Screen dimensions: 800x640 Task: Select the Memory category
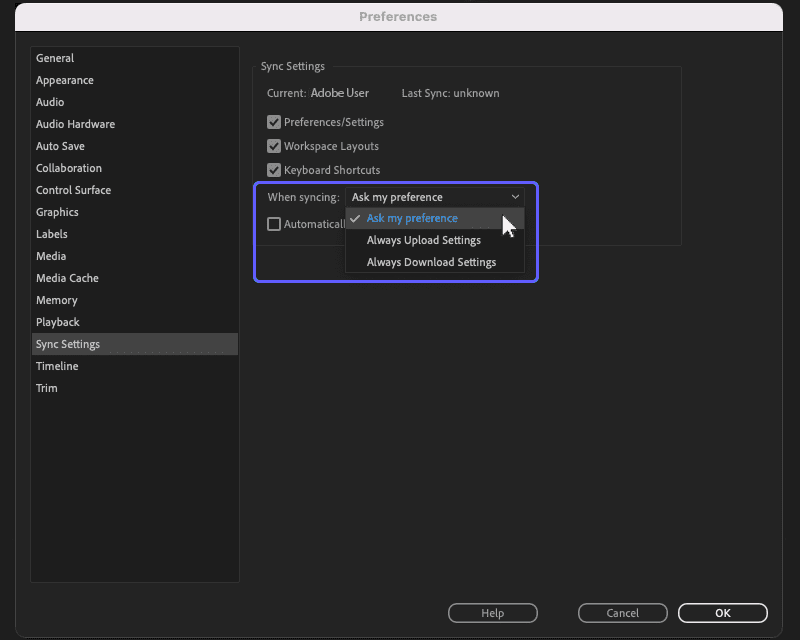coord(56,300)
